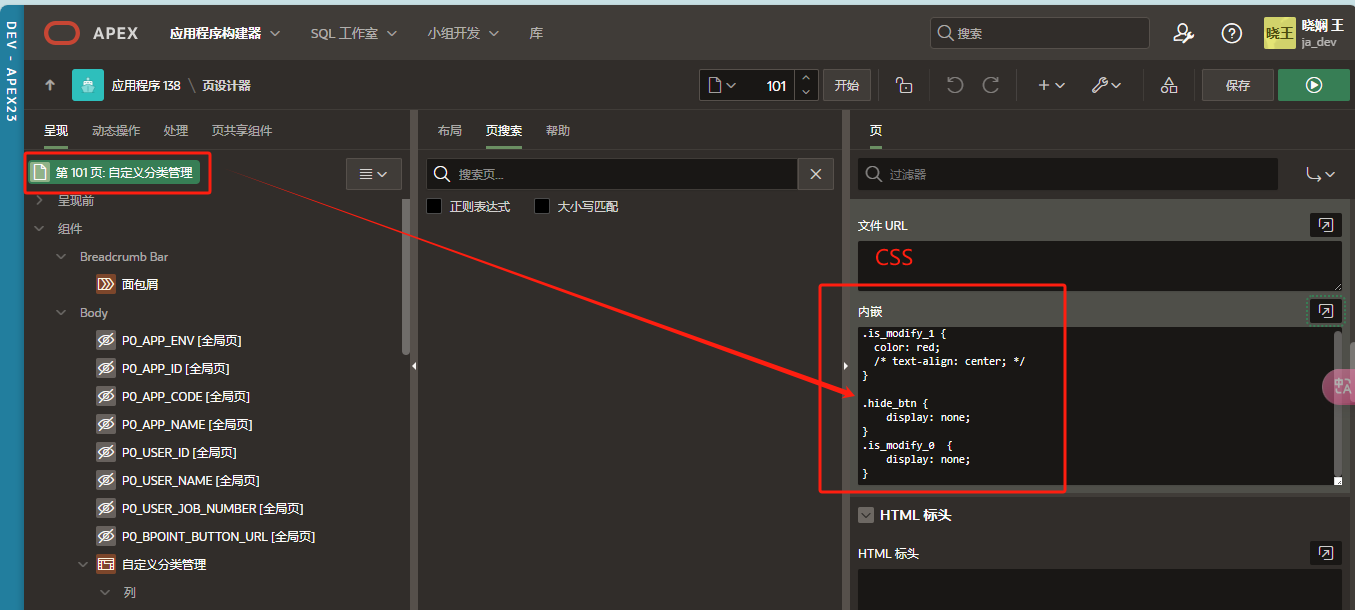Click hidden item icon for P0_BPOINT_BUTTON_URL
The width and height of the screenshot is (1355, 610).
(x=106, y=536)
